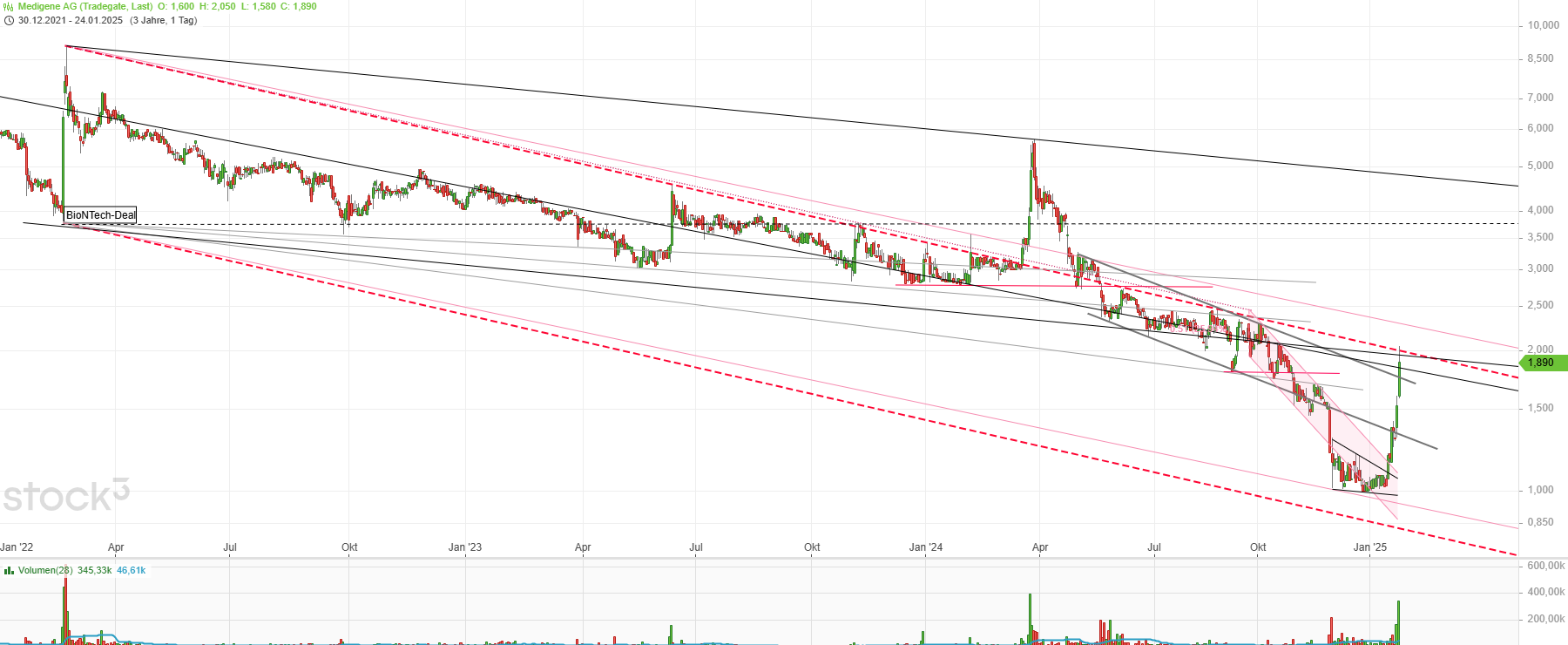Click the clock icon next to the date range
Screen dimensions: 1568x645
(x=8, y=20)
